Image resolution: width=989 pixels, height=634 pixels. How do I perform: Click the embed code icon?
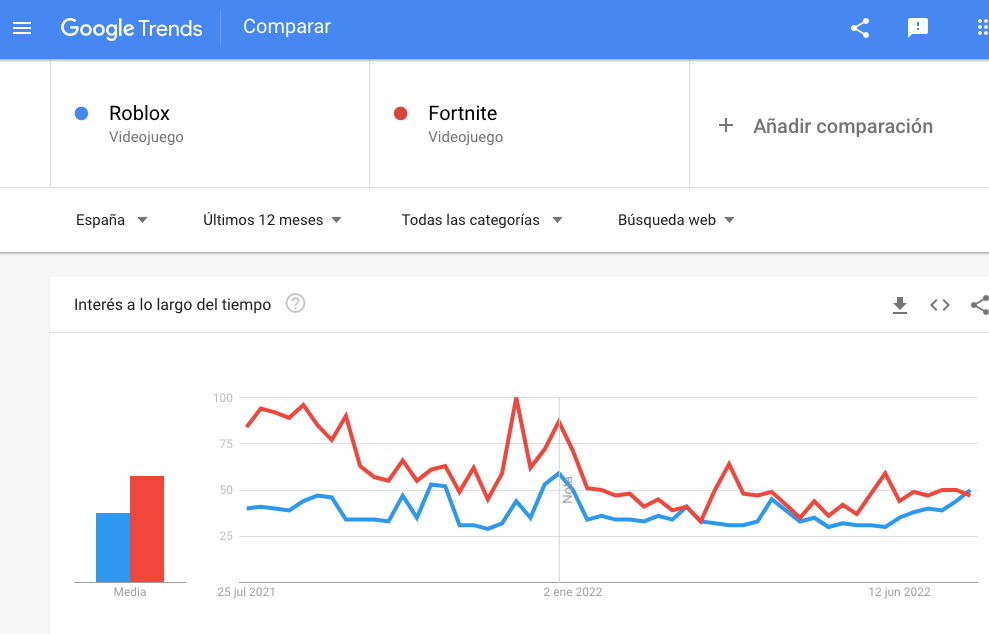[940, 305]
